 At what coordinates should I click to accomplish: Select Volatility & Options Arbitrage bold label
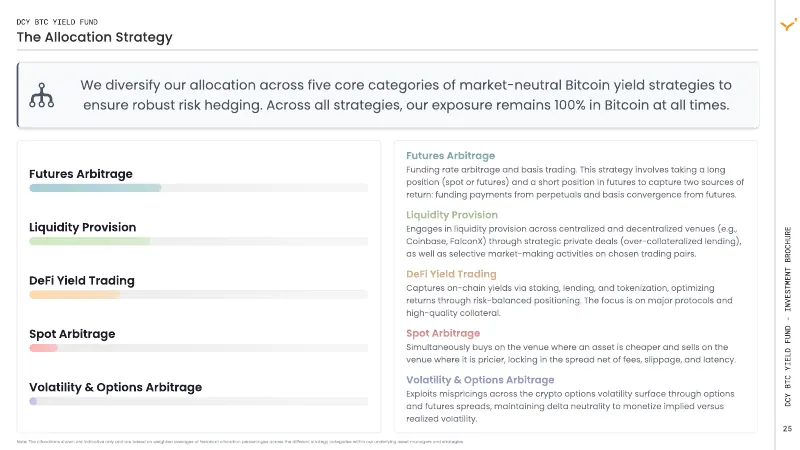115,387
